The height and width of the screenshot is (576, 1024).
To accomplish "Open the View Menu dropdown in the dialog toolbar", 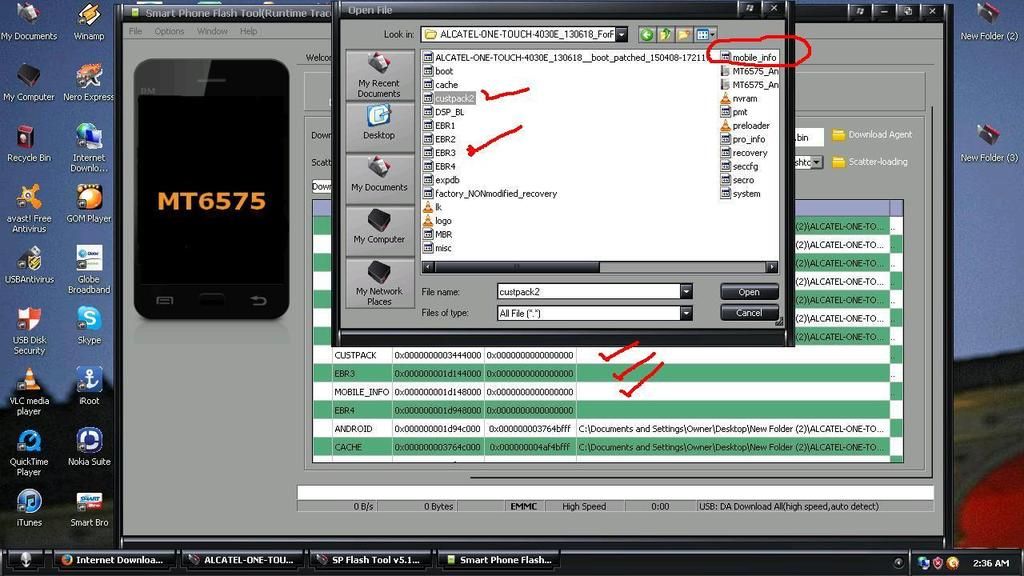I will pyautogui.click(x=706, y=35).
